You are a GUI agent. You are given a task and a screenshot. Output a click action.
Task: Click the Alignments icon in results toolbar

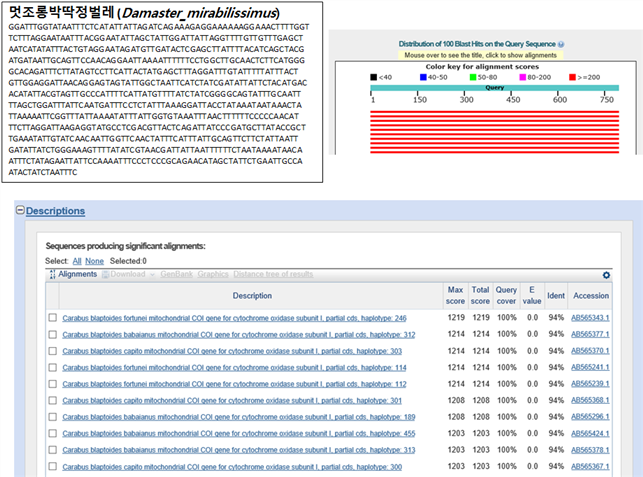(52, 274)
